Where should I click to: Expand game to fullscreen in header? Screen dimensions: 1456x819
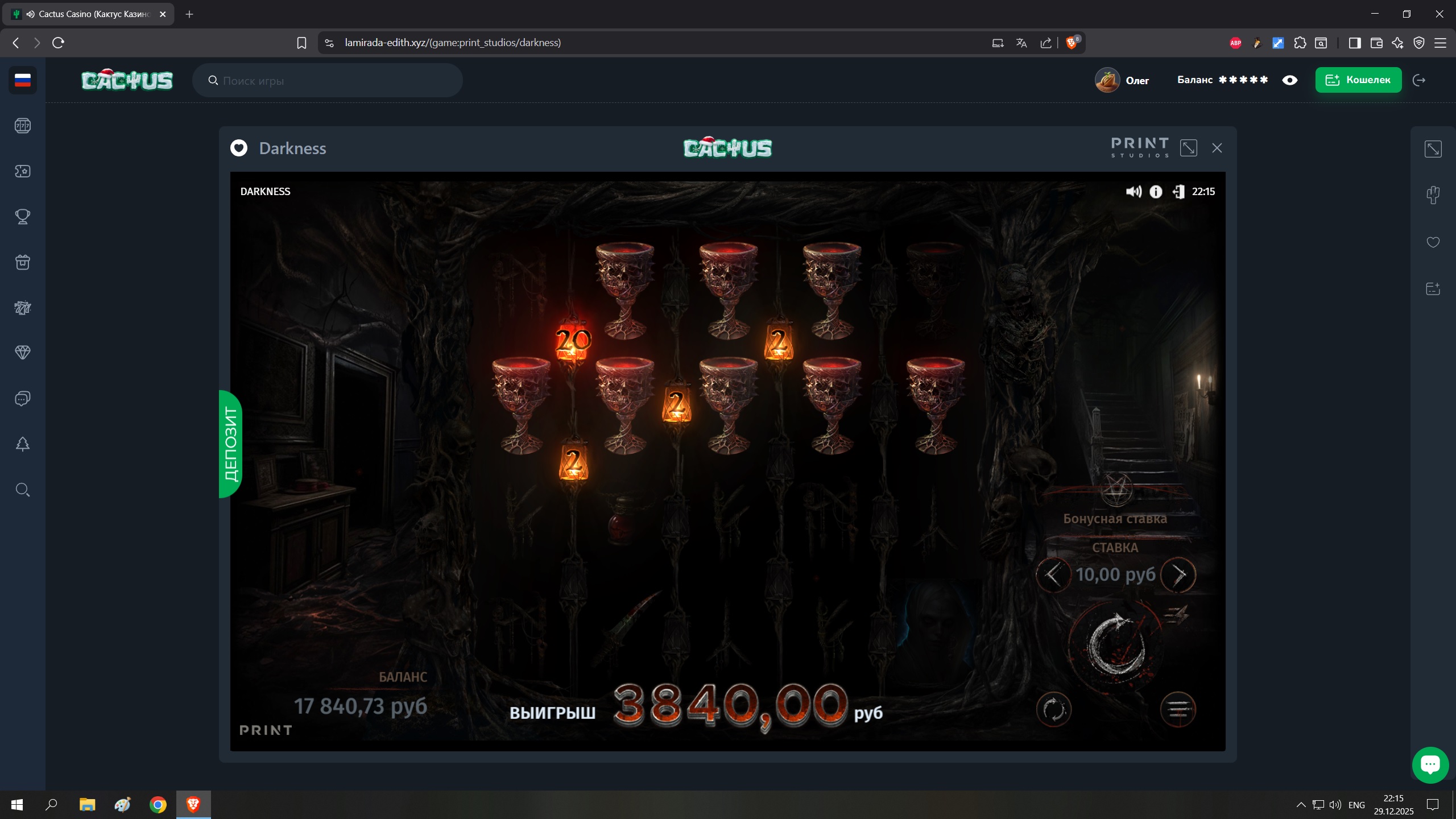pyautogui.click(x=1189, y=148)
